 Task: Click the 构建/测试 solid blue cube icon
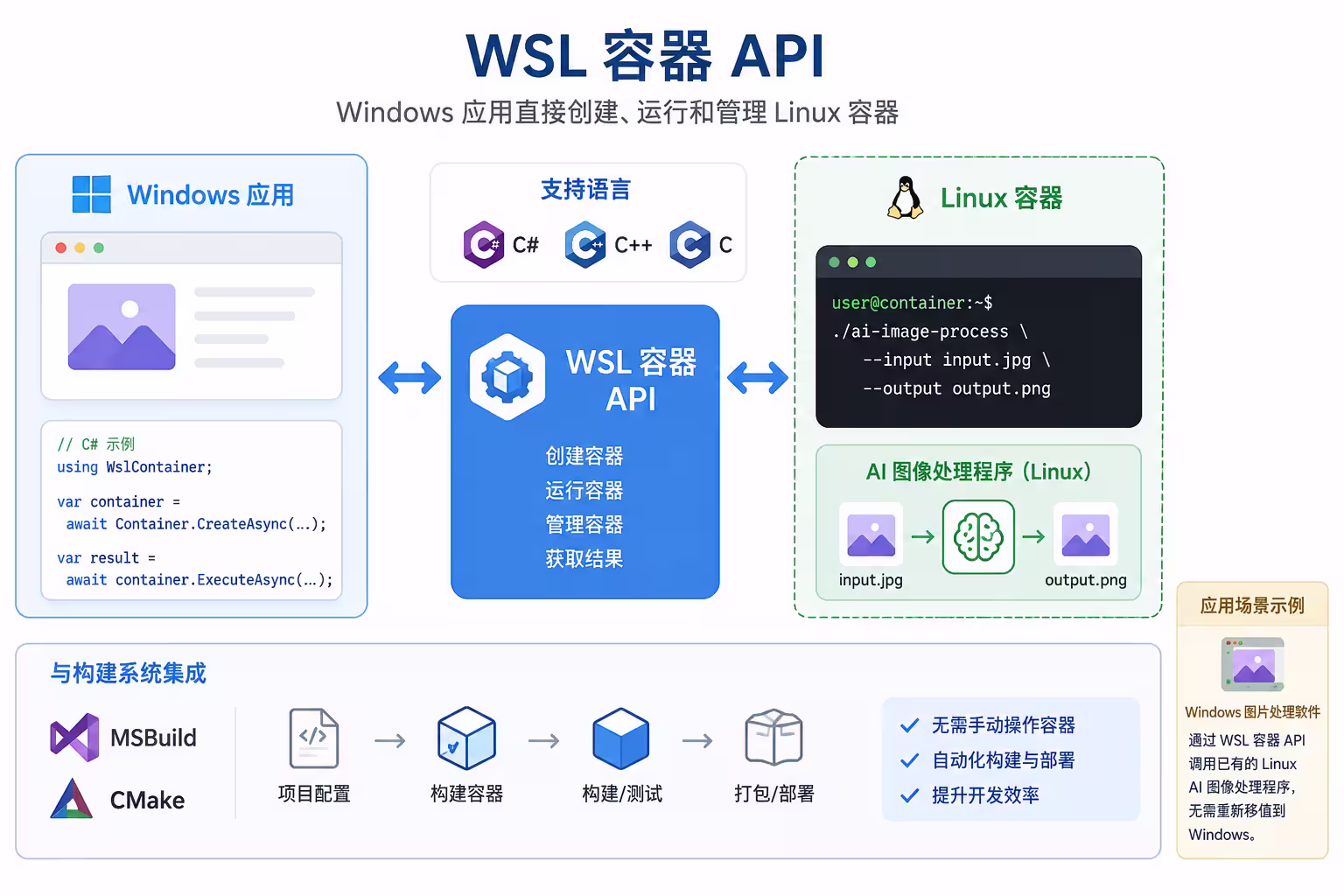(621, 738)
